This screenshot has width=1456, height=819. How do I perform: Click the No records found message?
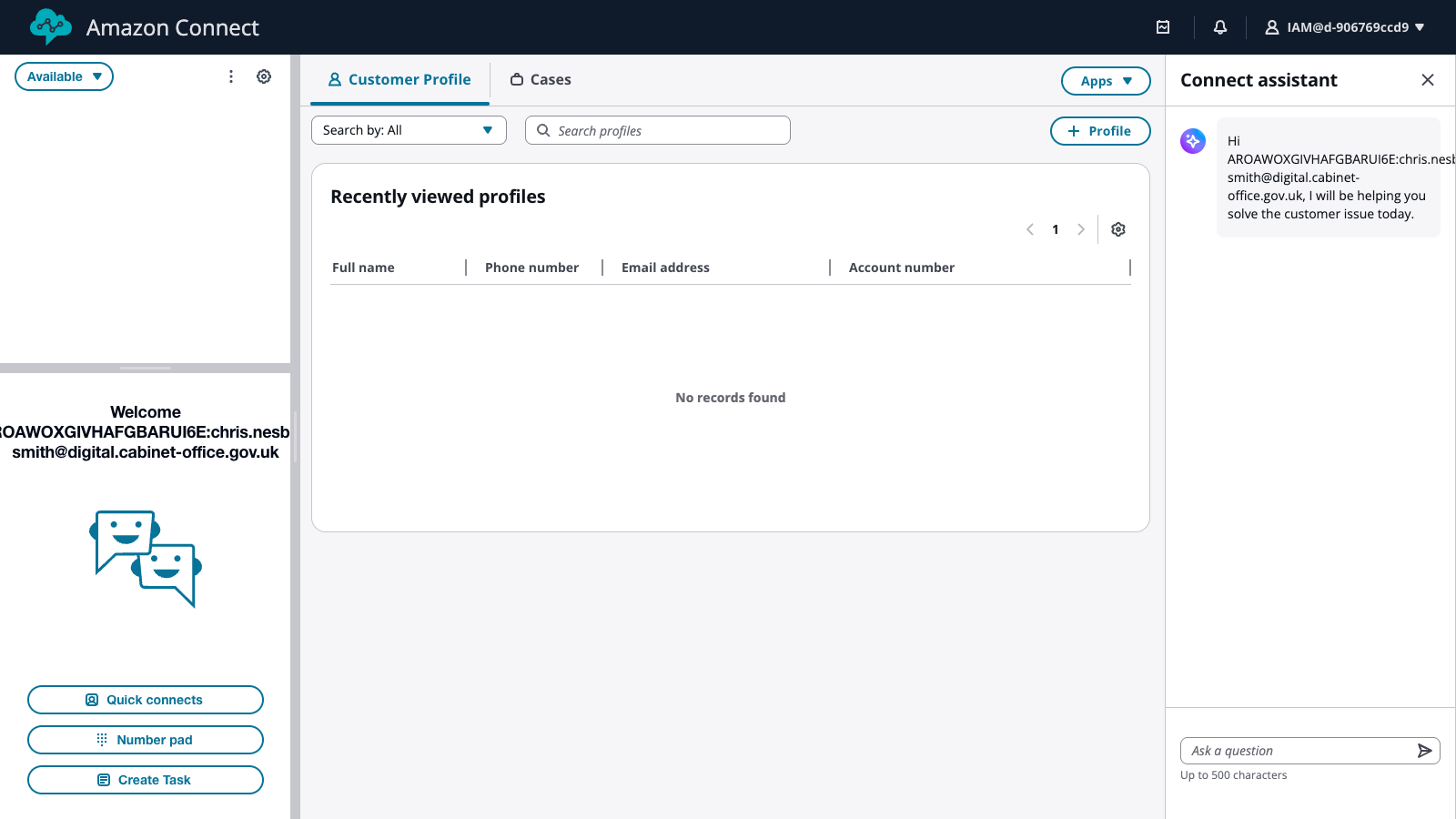[731, 398]
